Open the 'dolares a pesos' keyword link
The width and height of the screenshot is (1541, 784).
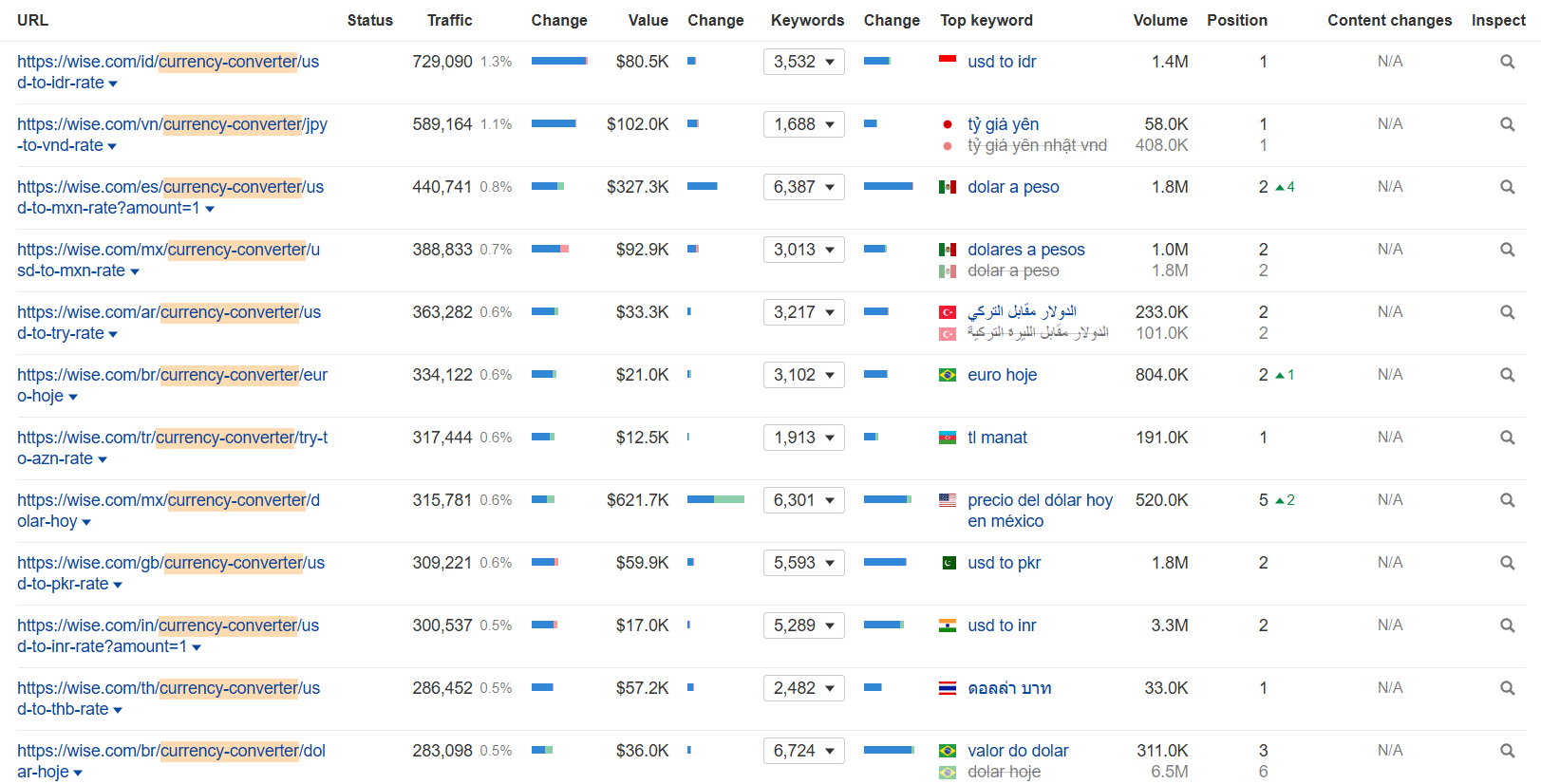(x=1025, y=250)
